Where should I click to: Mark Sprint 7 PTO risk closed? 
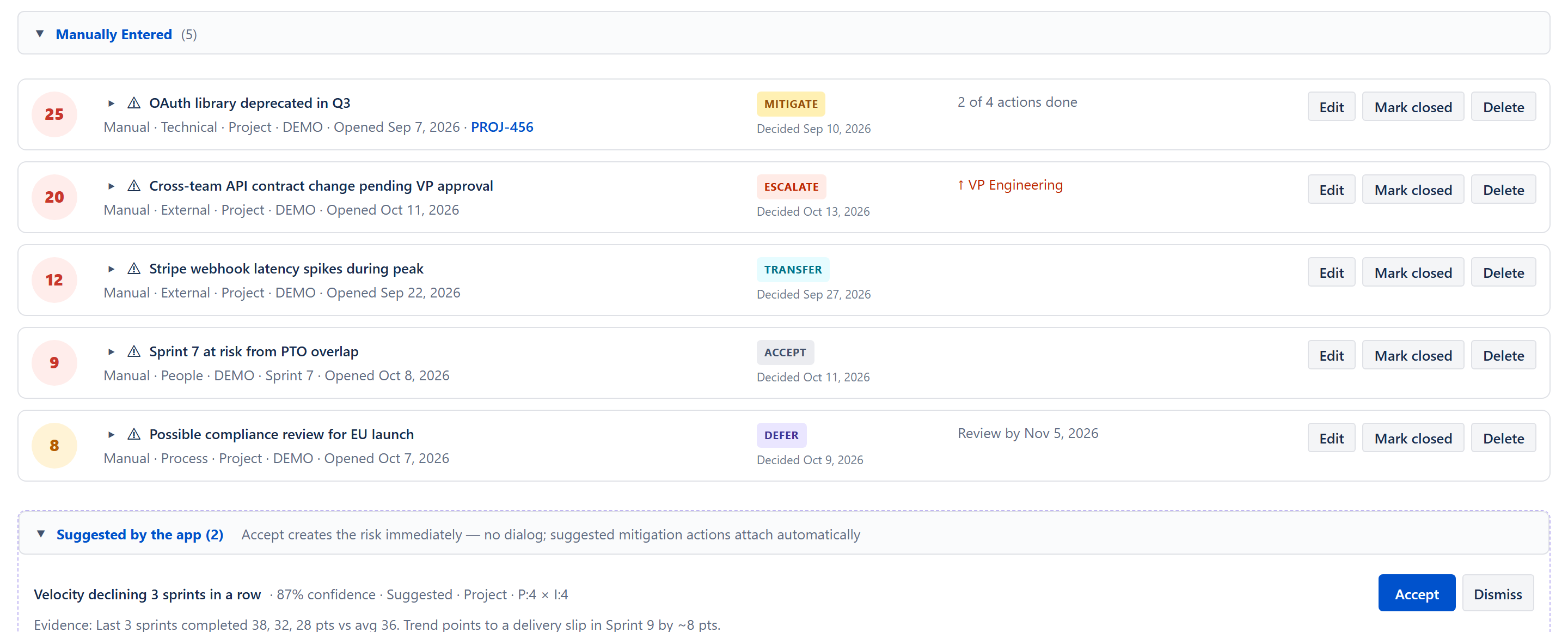coord(1413,356)
